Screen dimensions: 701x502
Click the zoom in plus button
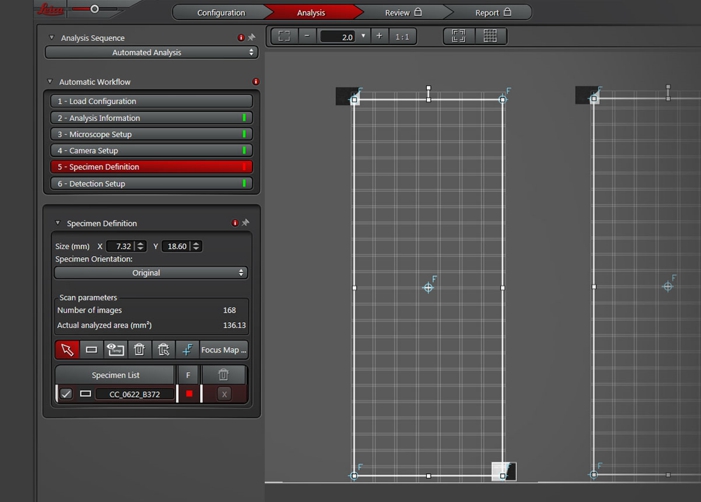[379, 36]
